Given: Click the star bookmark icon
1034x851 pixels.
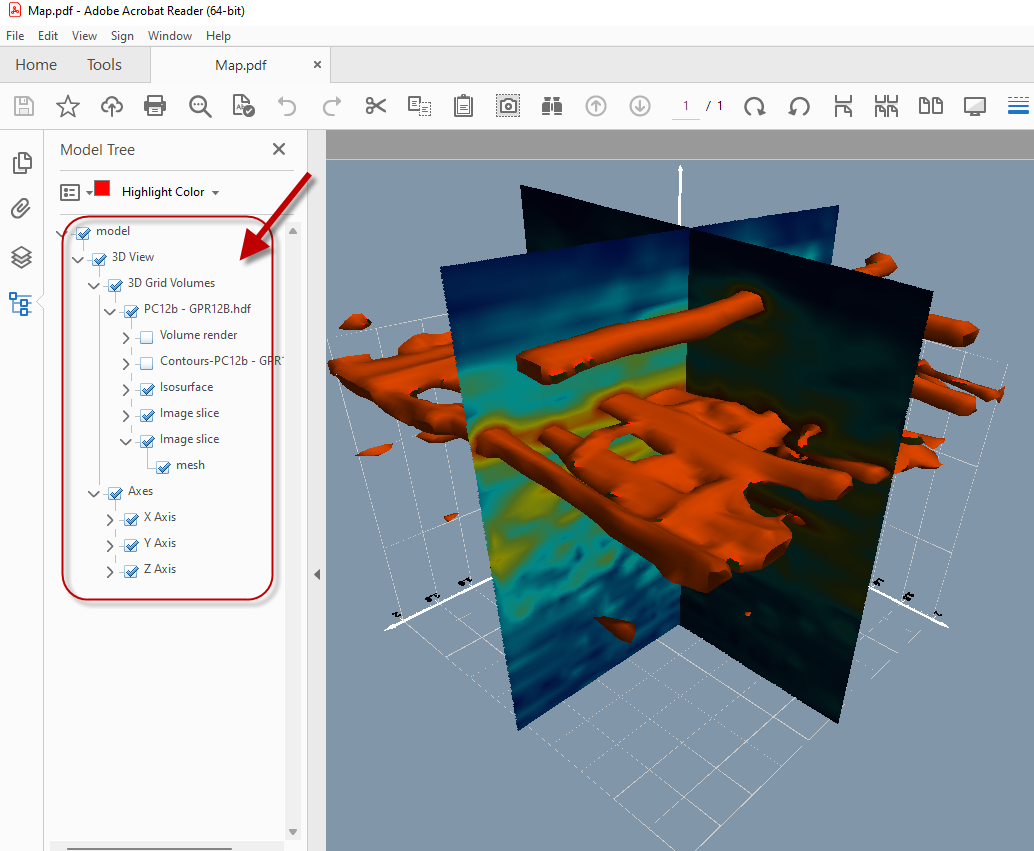Looking at the screenshot, I should pyautogui.click(x=67, y=106).
